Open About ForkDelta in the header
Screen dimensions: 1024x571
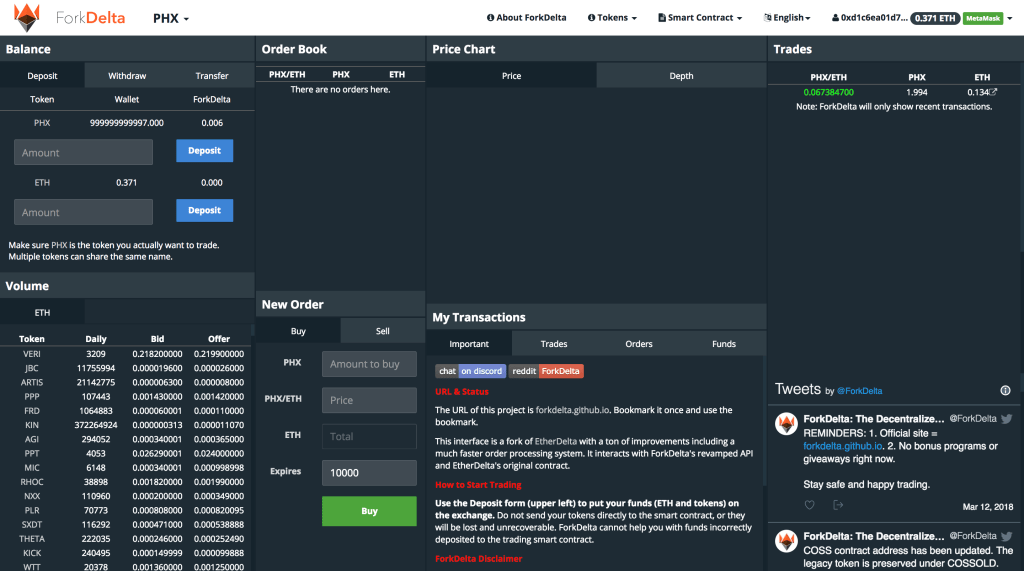(x=526, y=18)
